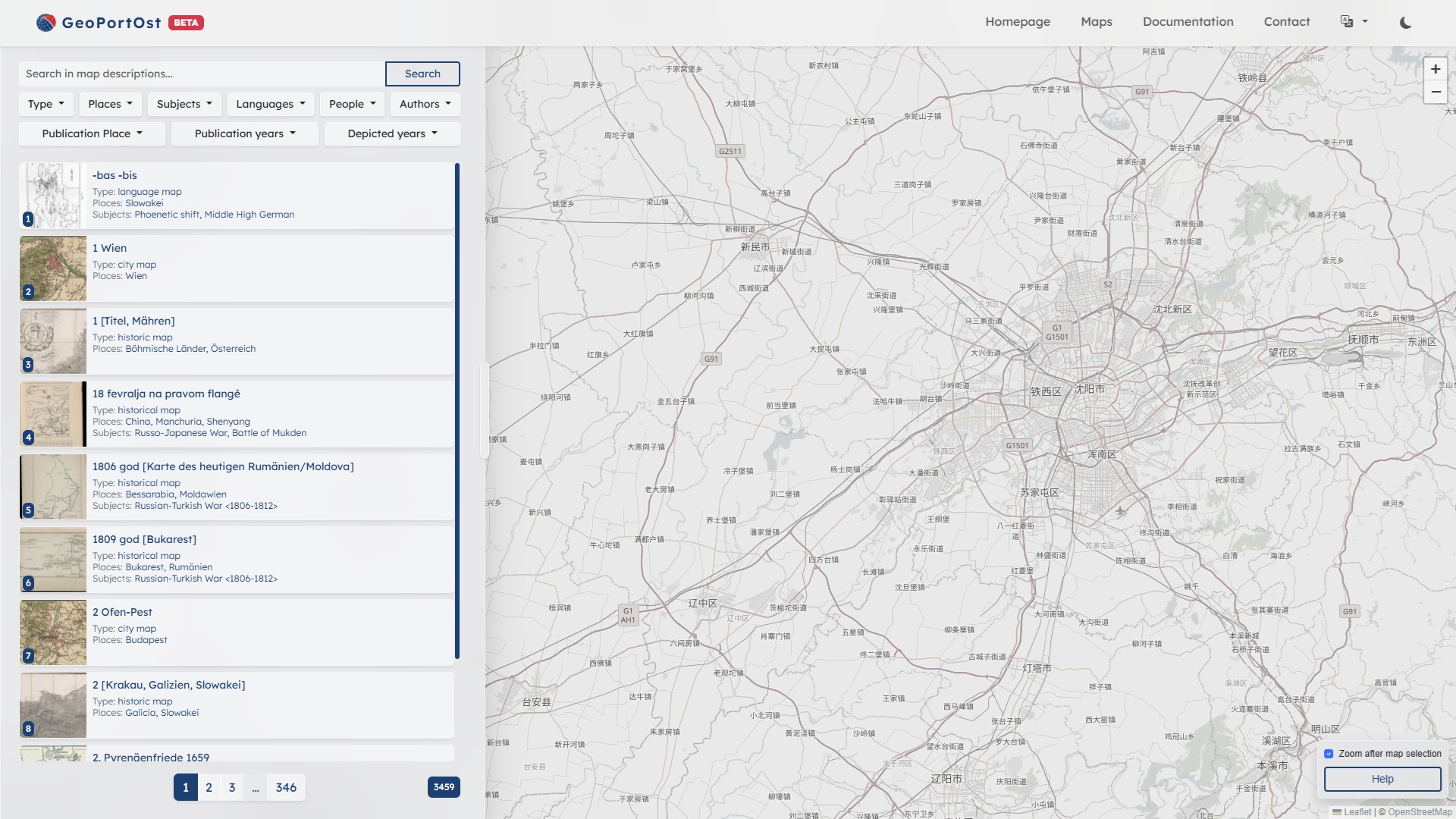Click the results list vertical scrollbar
The height and width of the screenshot is (819, 1456).
point(457,409)
